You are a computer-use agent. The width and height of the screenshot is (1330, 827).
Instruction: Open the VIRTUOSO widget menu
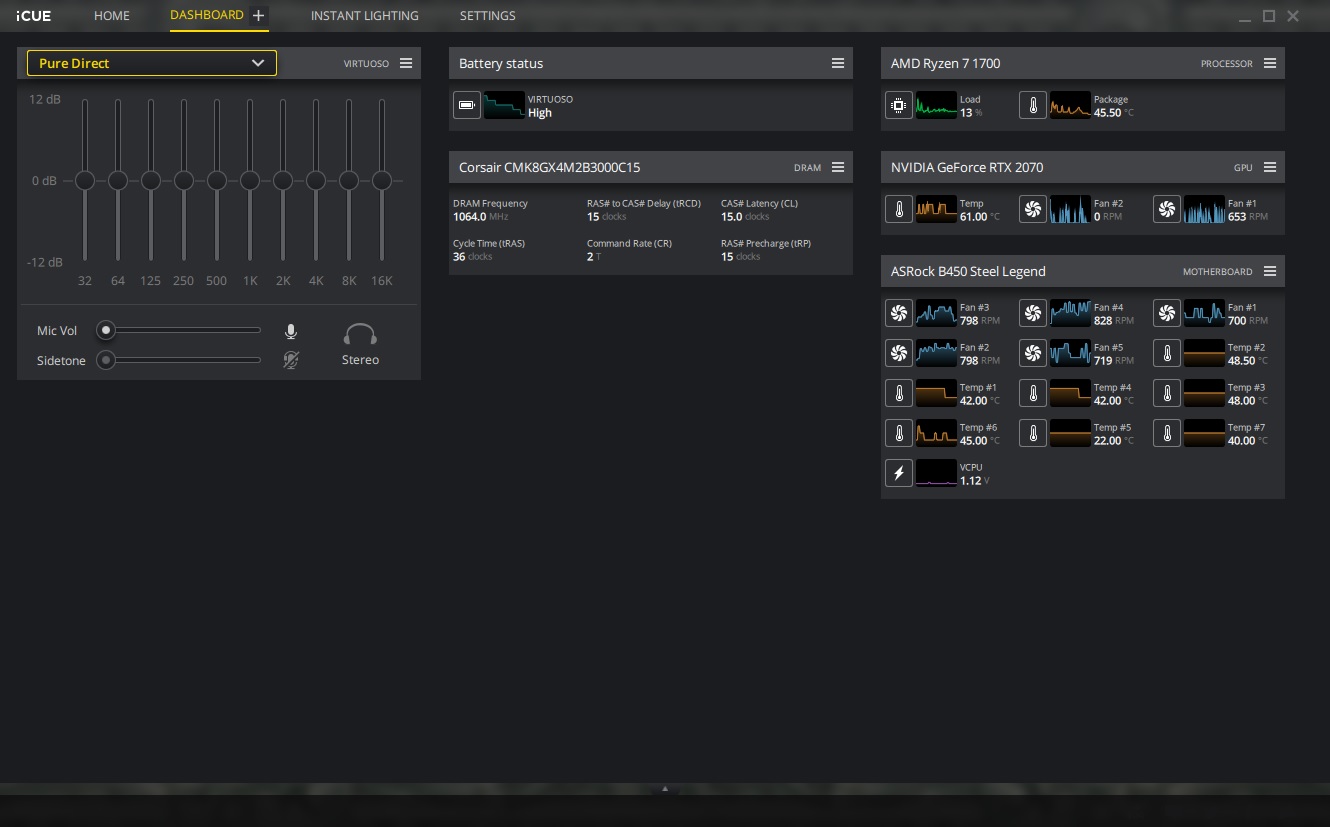tap(406, 63)
